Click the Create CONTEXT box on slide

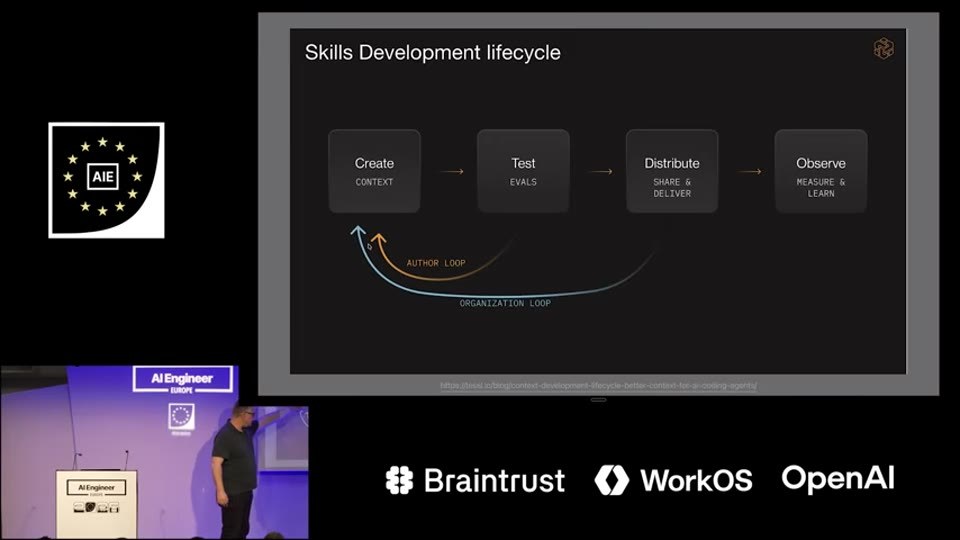pos(374,171)
